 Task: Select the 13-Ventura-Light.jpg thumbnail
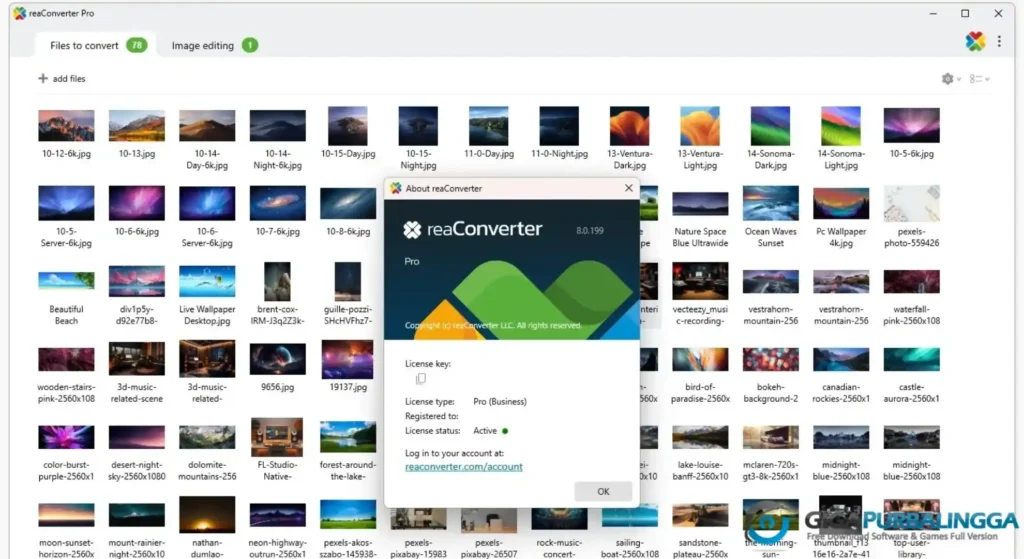700,125
